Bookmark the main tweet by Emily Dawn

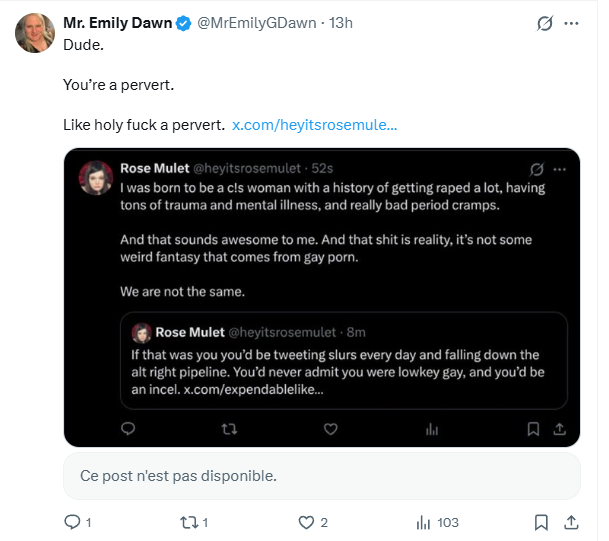(x=541, y=522)
